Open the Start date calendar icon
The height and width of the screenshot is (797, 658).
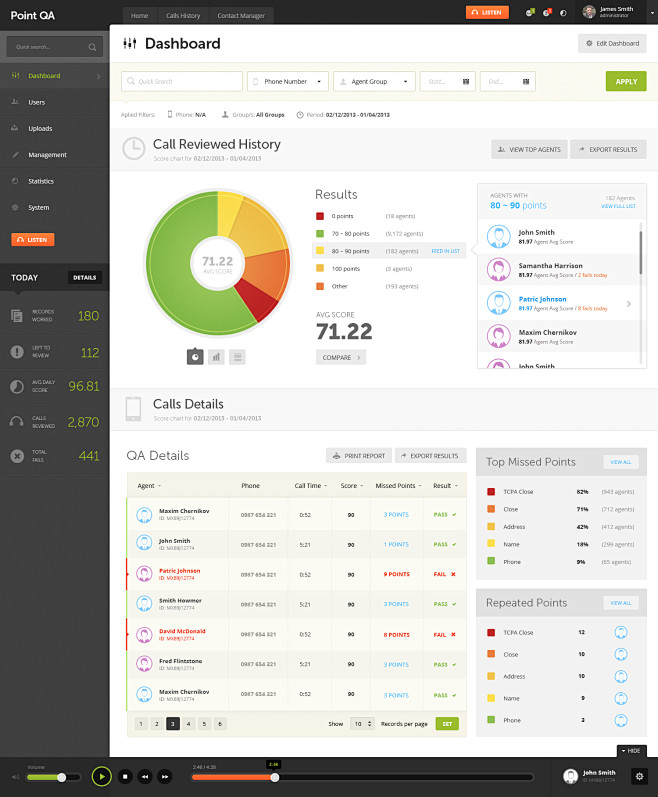click(x=466, y=81)
